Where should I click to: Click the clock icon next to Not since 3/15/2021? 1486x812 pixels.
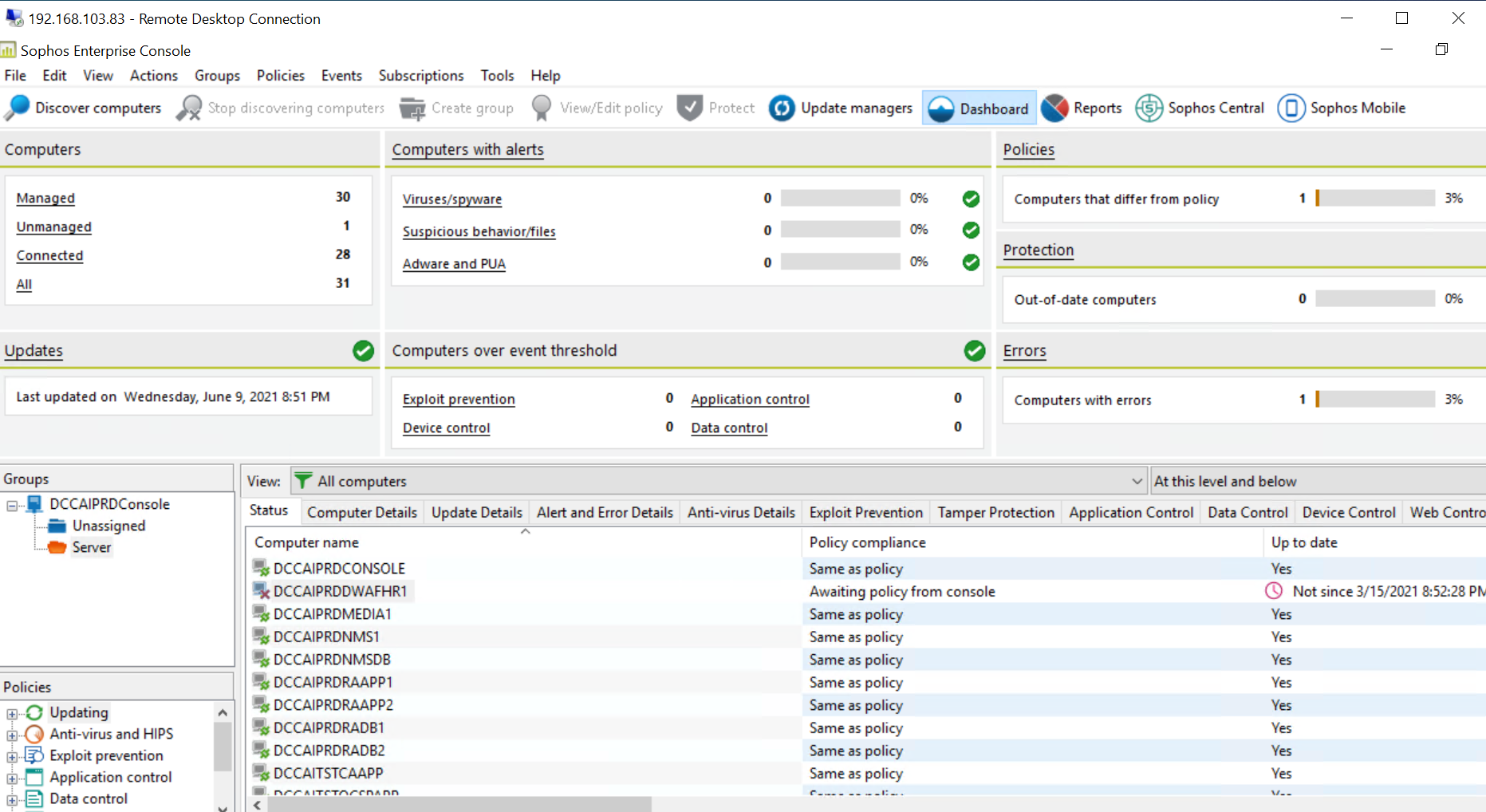point(1275,591)
